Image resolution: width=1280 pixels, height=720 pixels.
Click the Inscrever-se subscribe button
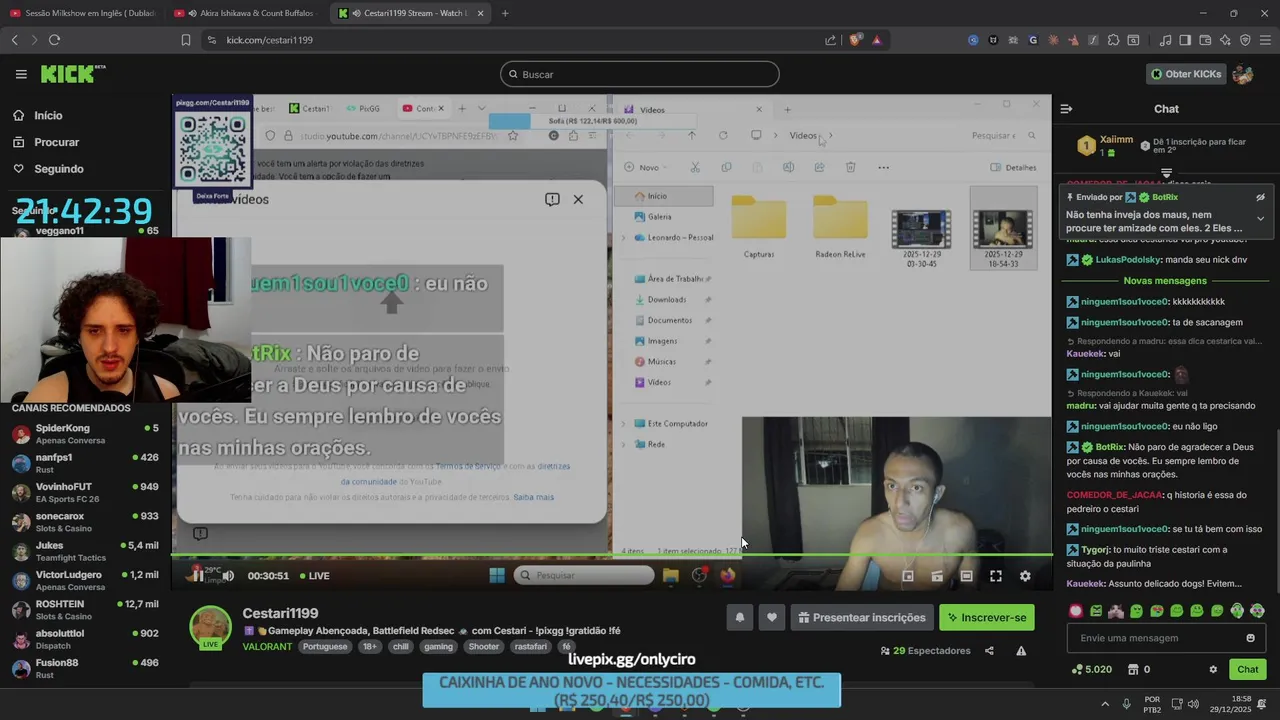[987, 618]
